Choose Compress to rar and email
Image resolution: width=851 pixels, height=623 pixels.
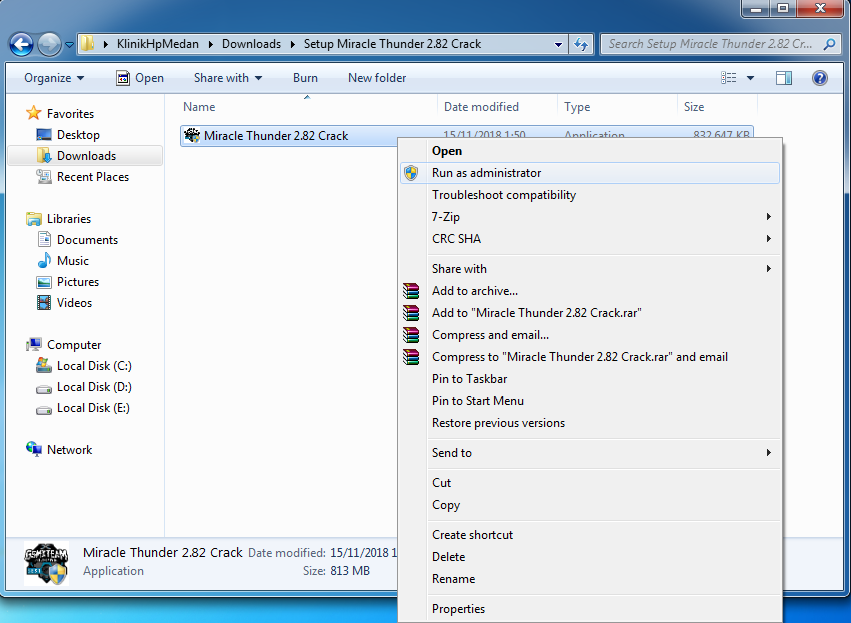tap(590, 357)
